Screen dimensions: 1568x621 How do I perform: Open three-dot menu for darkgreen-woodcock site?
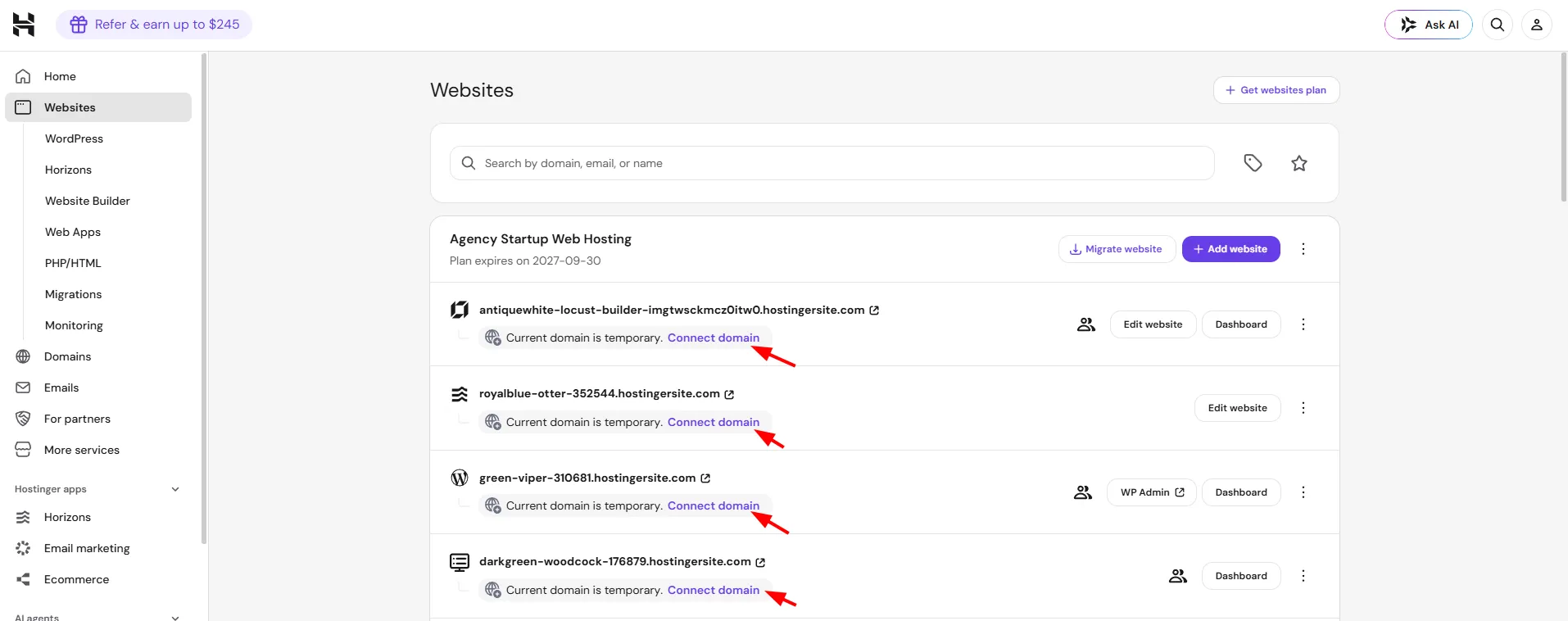coord(1303,576)
